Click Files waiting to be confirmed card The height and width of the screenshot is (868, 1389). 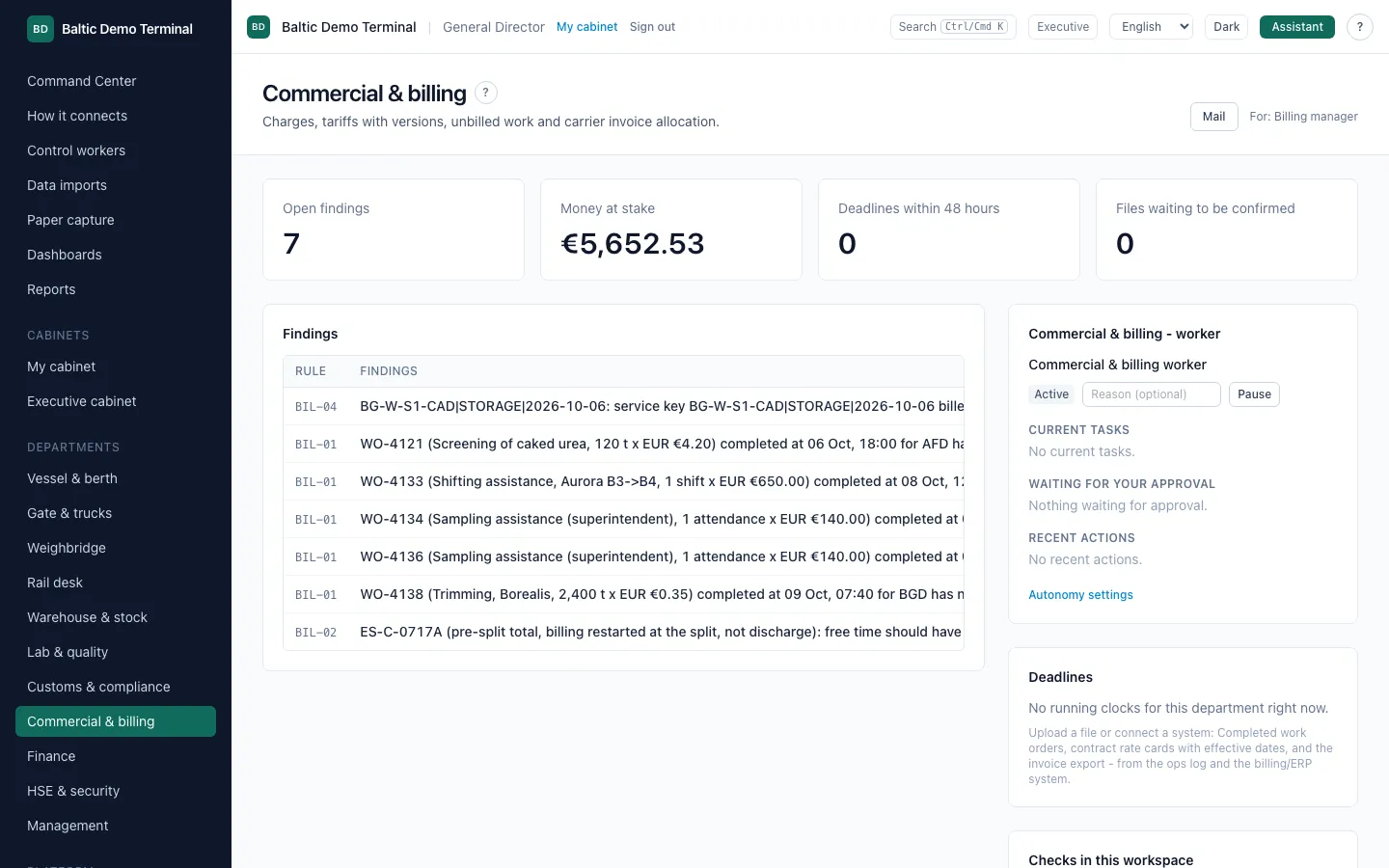tap(1227, 230)
